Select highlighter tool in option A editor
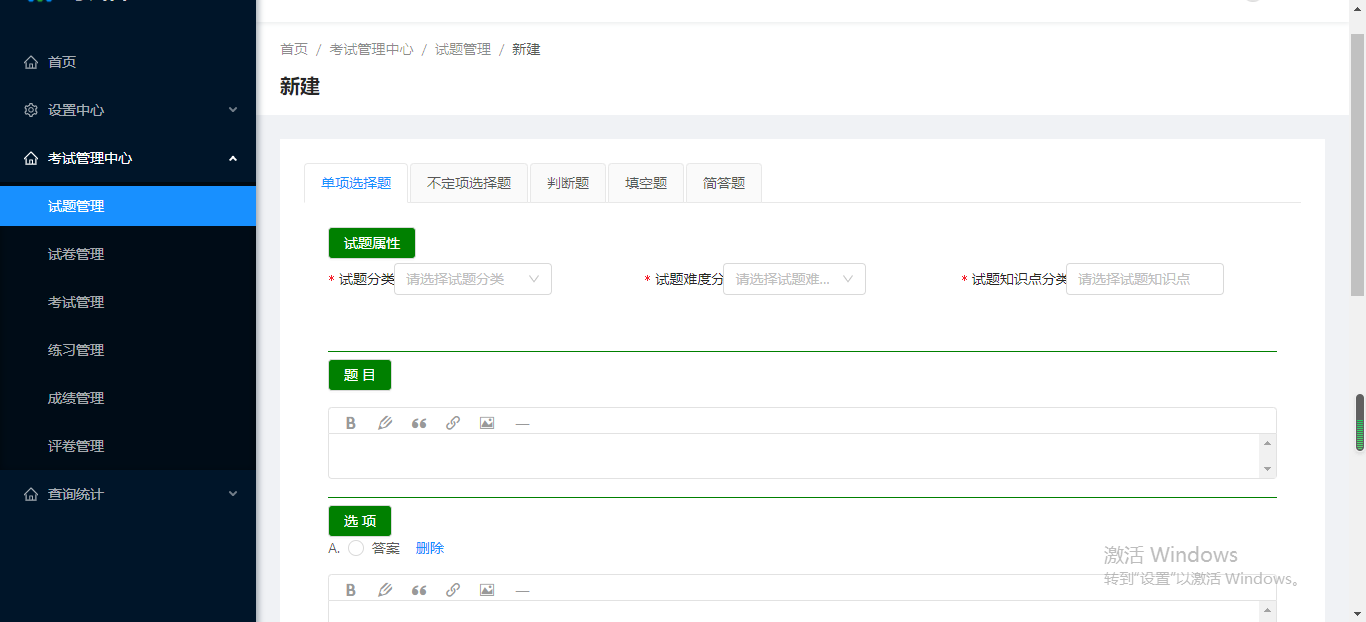 coord(385,590)
